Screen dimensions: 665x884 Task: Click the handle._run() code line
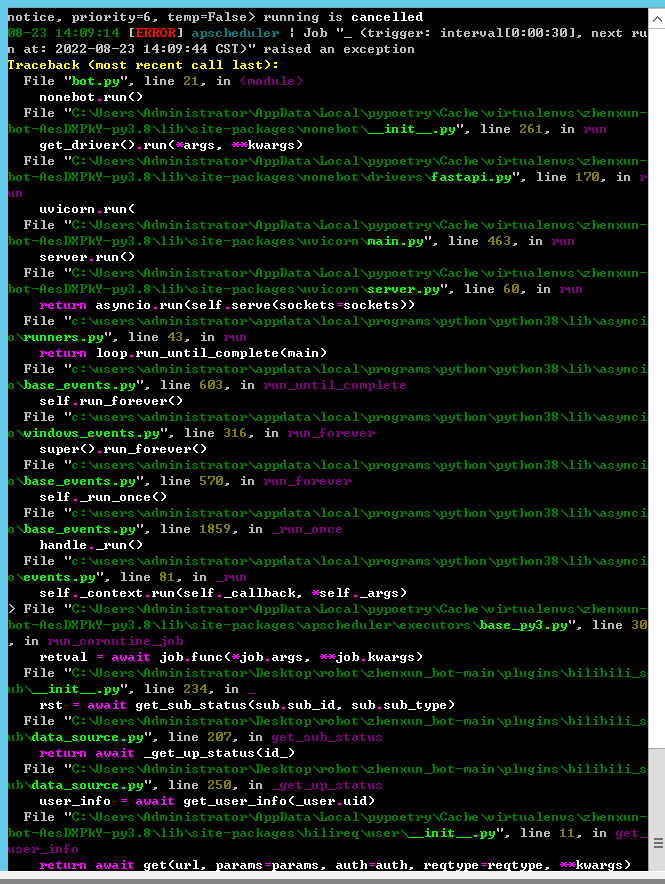pyautogui.click(x=91, y=545)
